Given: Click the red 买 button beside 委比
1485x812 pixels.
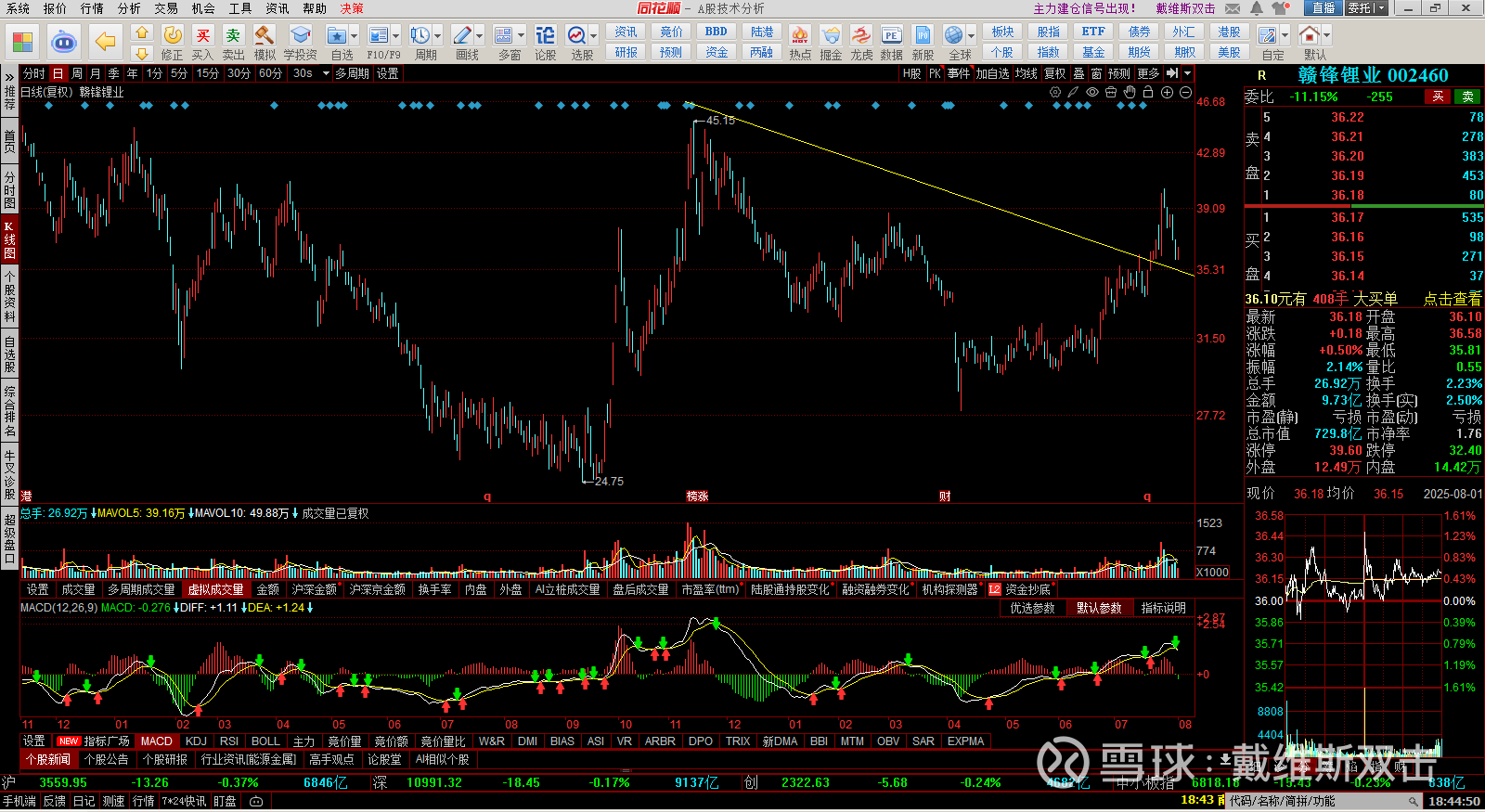Looking at the screenshot, I should tap(1438, 97).
